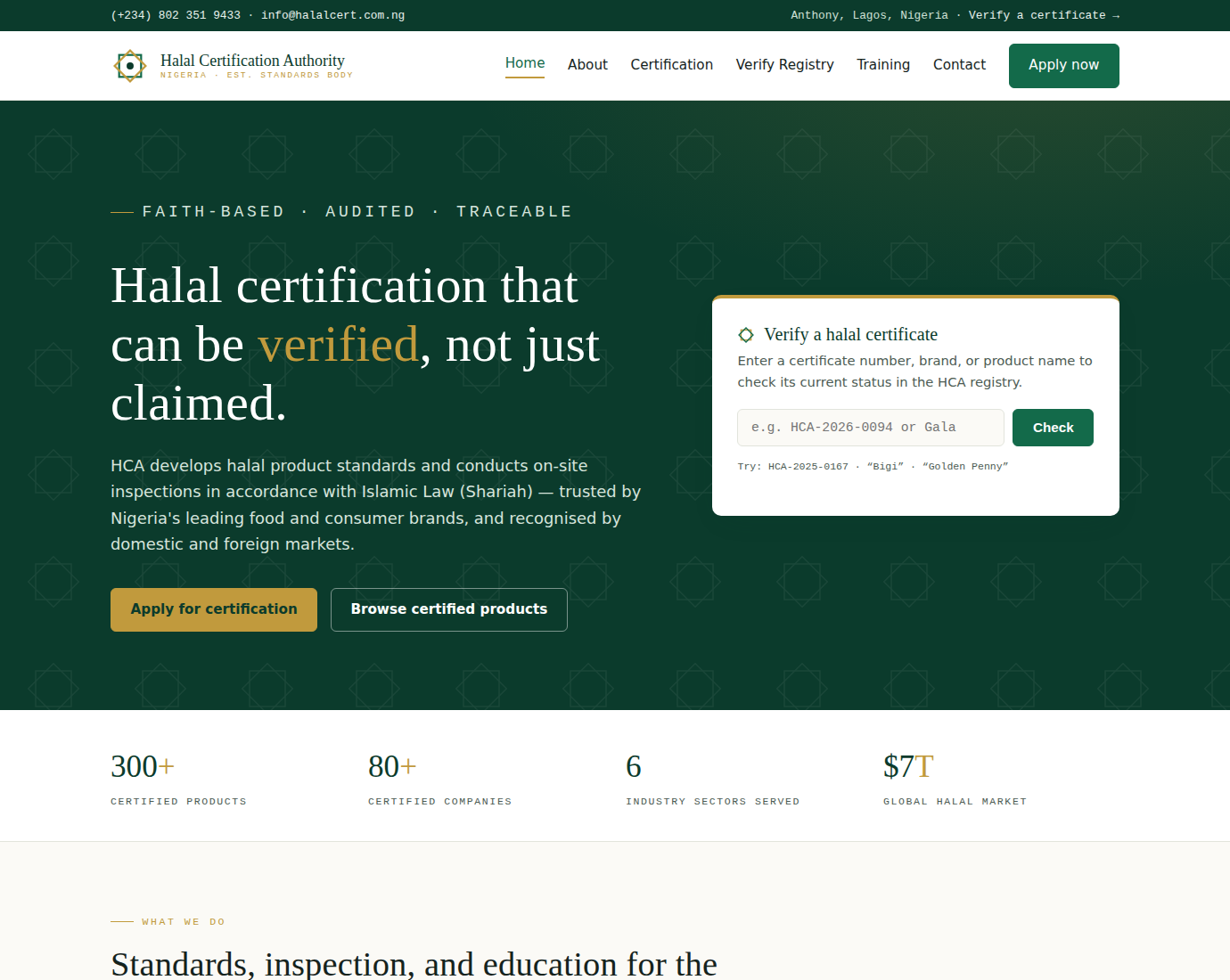This screenshot has width=1230, height=980.
Task: Open the Certification menu item
Action: pos(671,65)
